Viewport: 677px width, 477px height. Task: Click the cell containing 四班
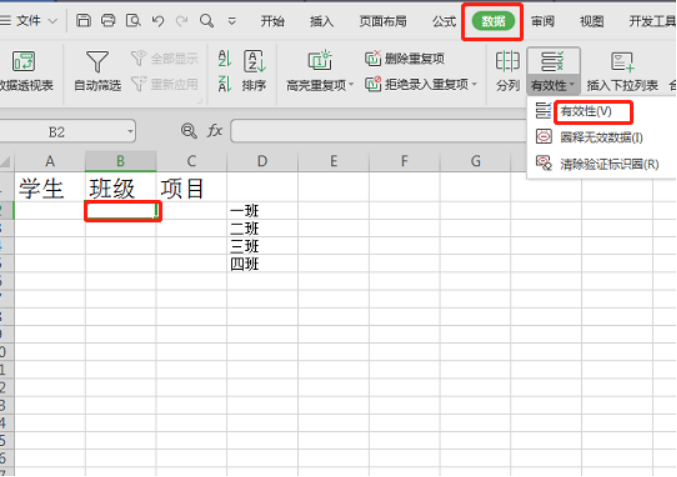pyautogui.click(x=262, y=264)
